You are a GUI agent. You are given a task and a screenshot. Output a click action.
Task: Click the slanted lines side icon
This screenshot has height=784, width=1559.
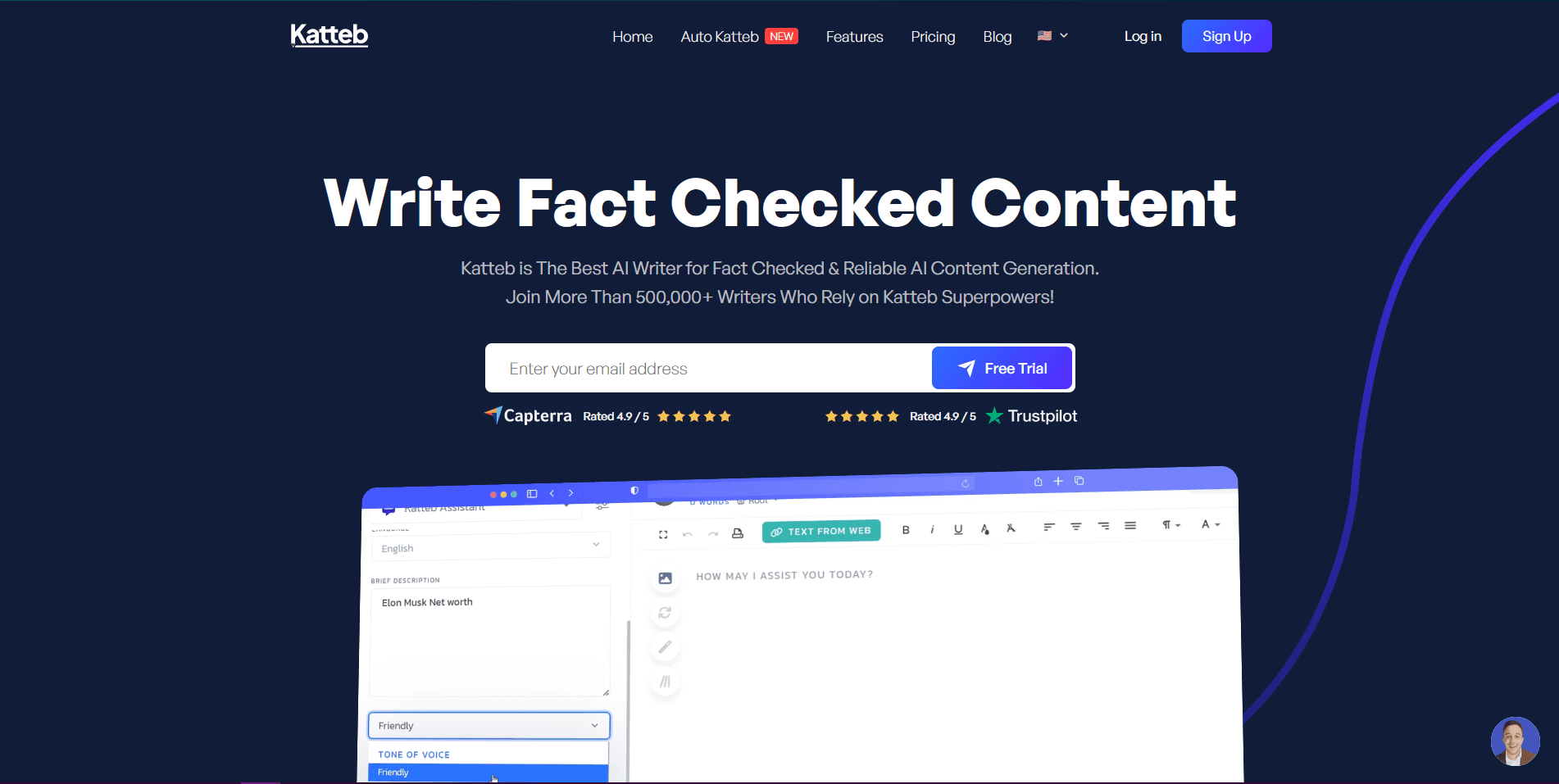pyautogui.click(x=665, y=682)
